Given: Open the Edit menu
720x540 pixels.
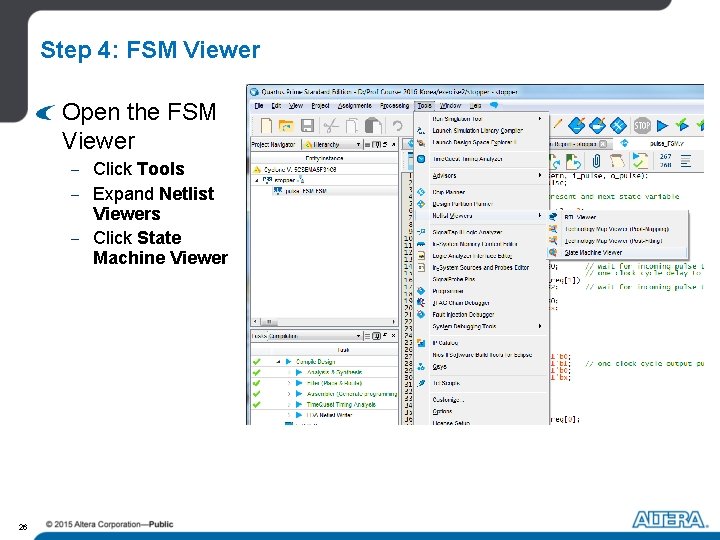Looking at the screenshot, I should [x=276, y=106].
